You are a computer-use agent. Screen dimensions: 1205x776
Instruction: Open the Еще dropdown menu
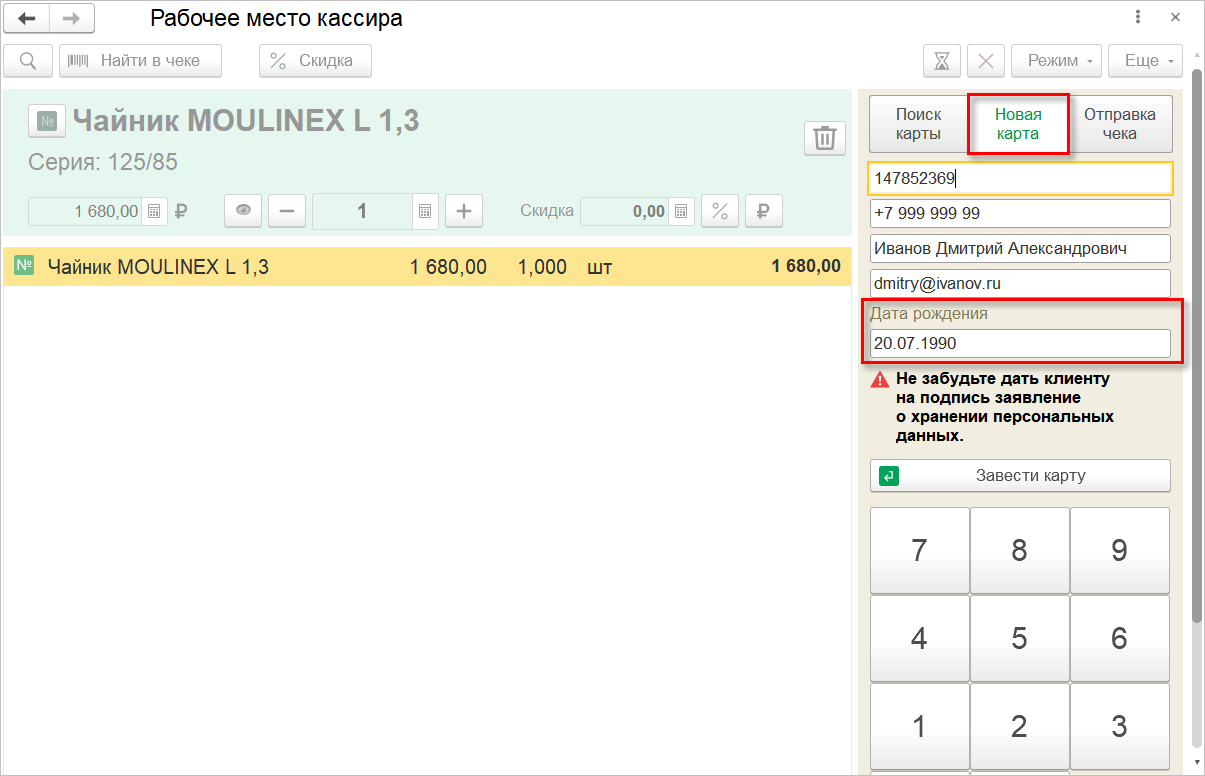tap(1146, 60)
